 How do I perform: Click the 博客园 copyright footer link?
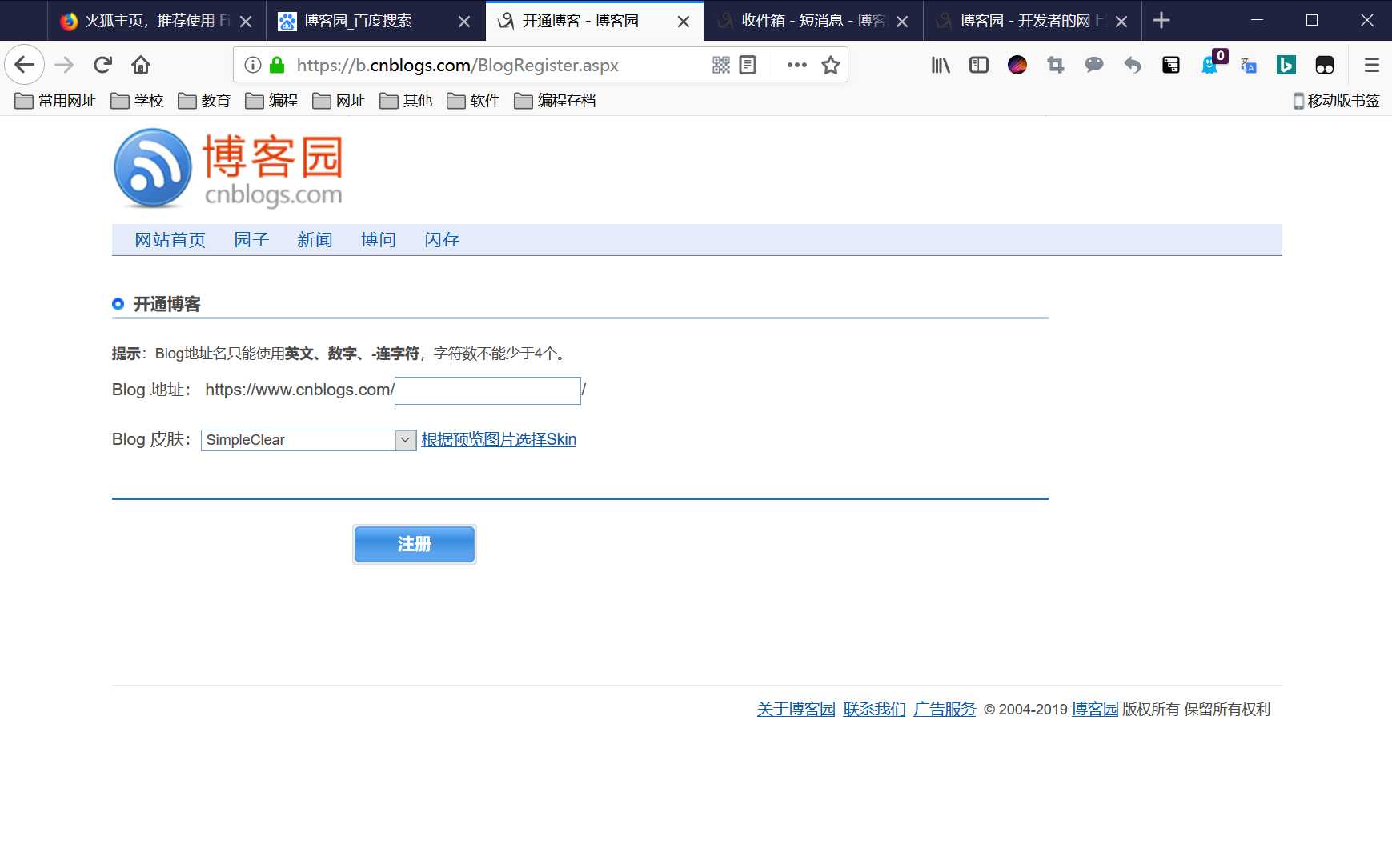(1094, 710)
